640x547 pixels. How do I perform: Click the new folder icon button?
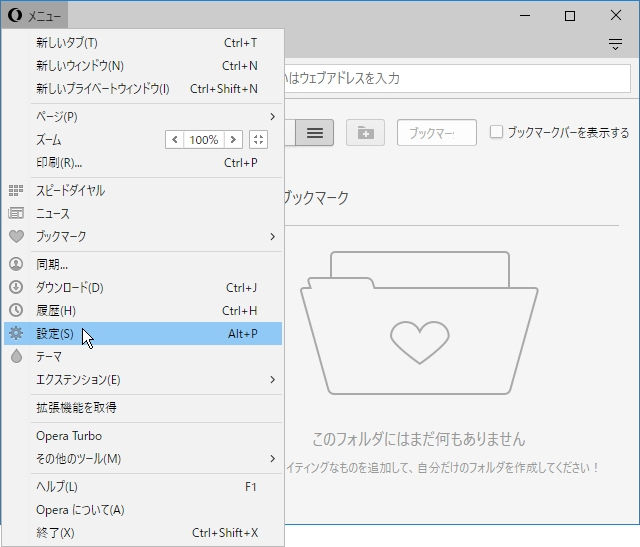pyautogui.click(x=365, y=133)
